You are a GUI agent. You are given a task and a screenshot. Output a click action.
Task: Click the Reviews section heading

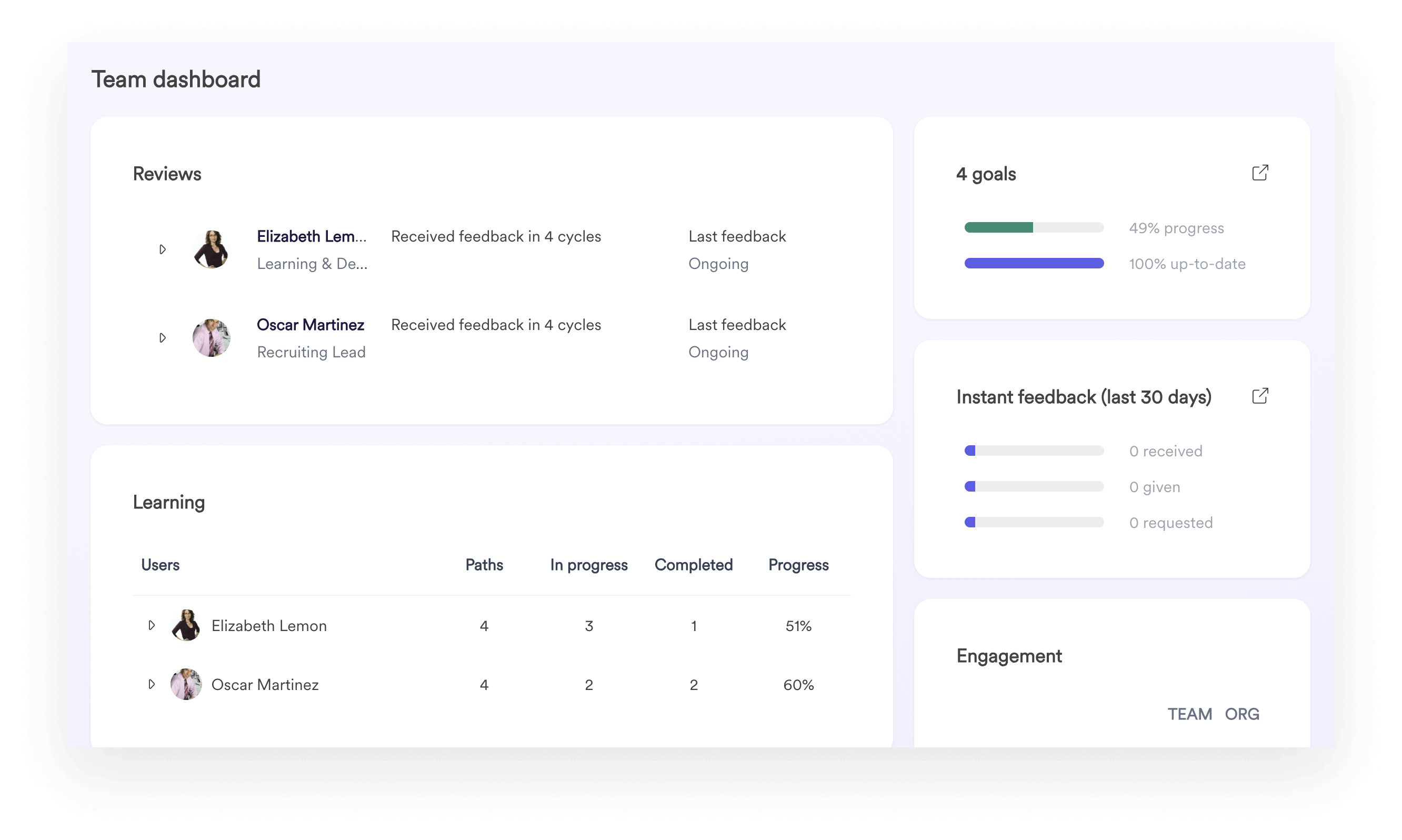tap(167, 174)
